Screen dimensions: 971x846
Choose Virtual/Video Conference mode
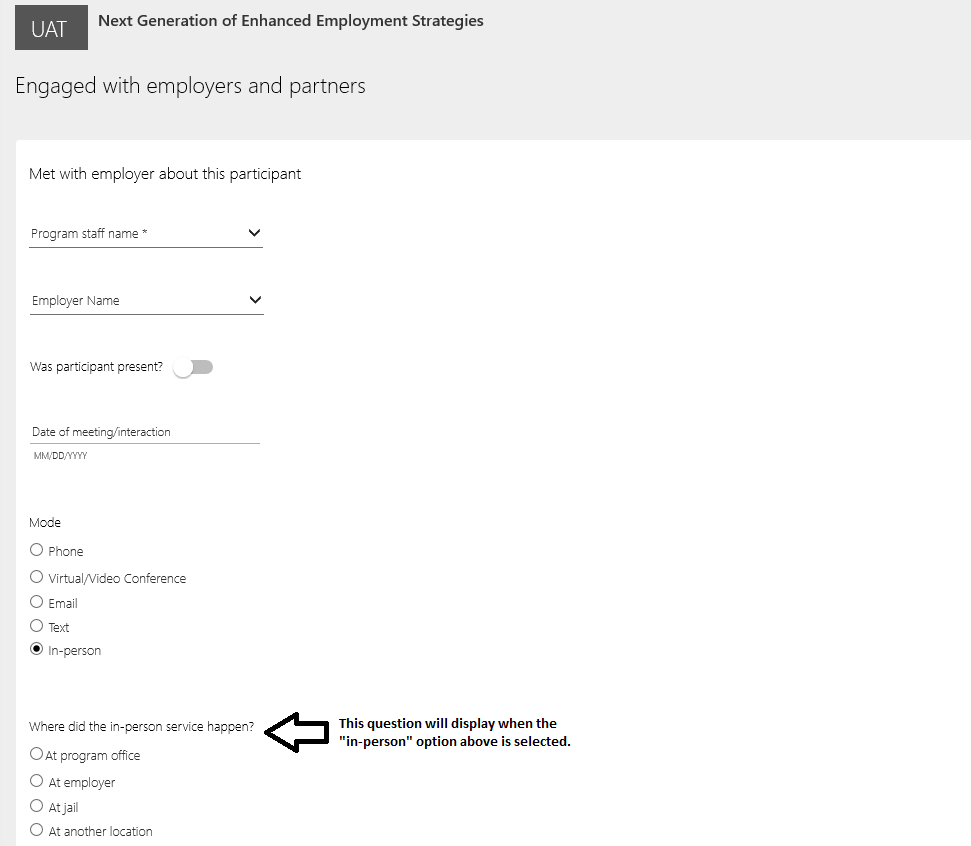pos(37,577)
